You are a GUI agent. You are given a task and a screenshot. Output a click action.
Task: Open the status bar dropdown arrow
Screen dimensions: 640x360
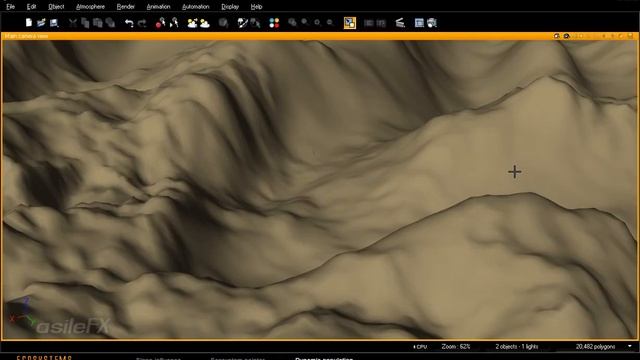coord(630,347)
